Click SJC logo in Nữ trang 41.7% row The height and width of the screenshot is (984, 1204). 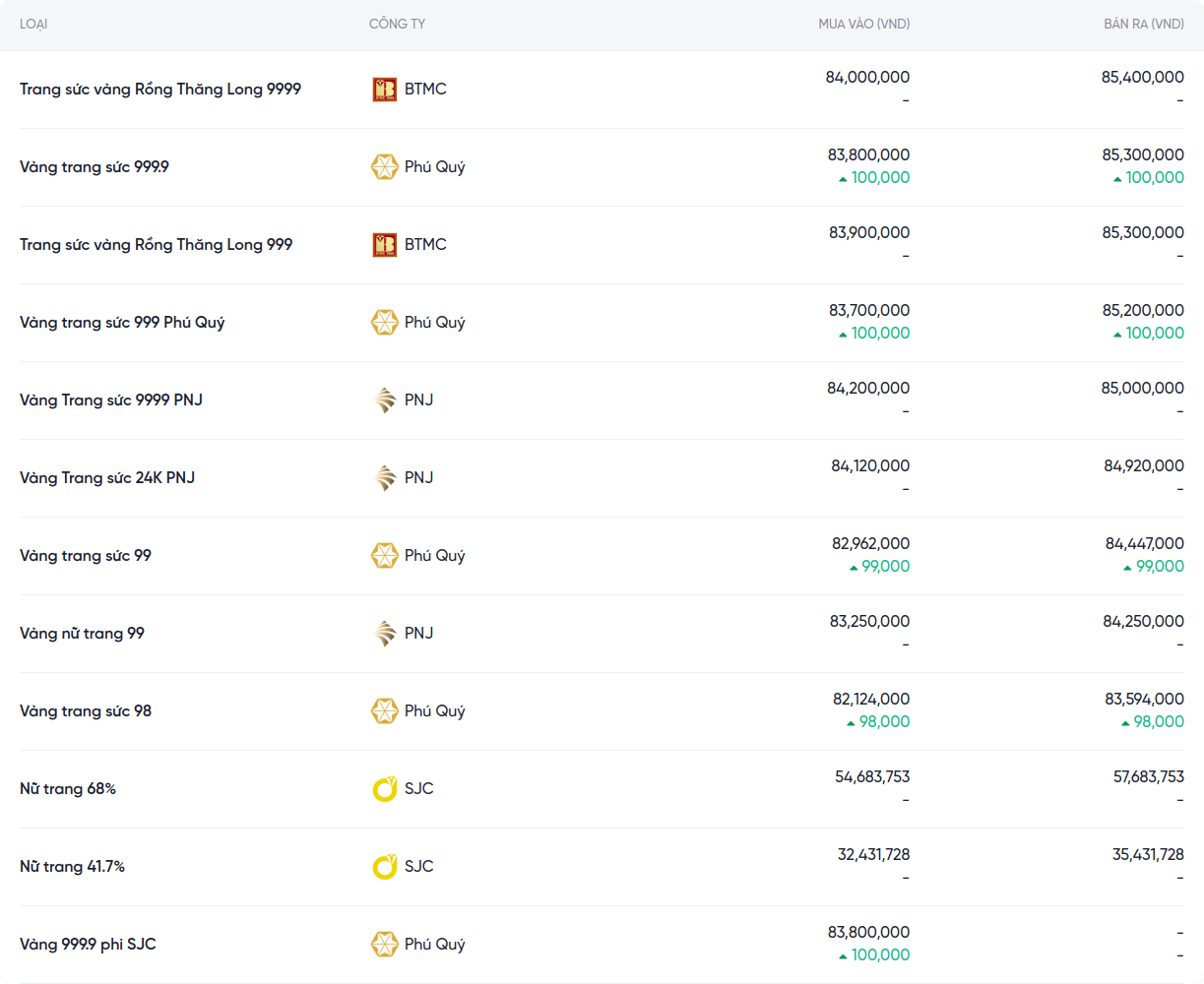(384, 867)
